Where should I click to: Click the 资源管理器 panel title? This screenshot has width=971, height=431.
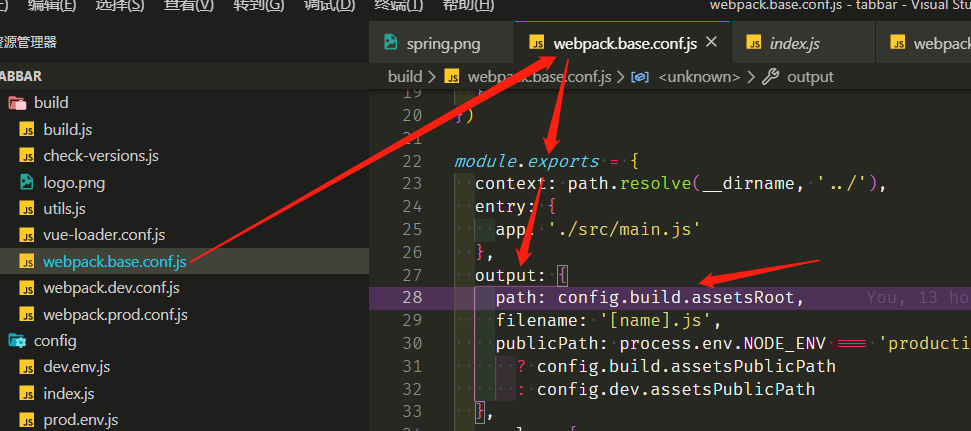tap(28, 43)
